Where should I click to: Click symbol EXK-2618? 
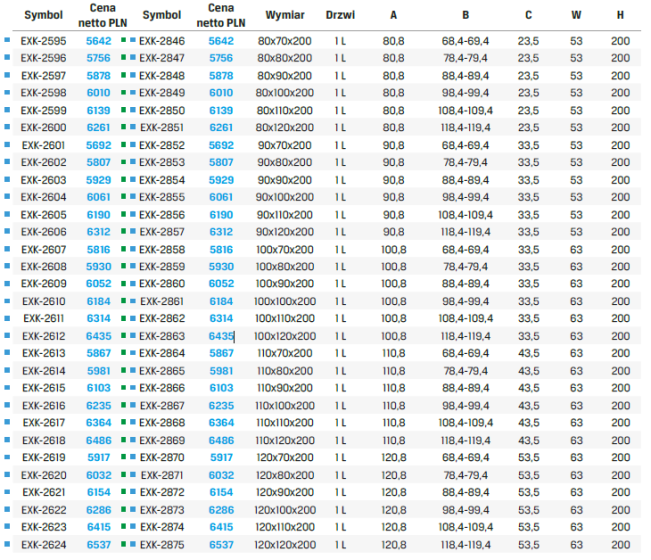click(43, 442)
